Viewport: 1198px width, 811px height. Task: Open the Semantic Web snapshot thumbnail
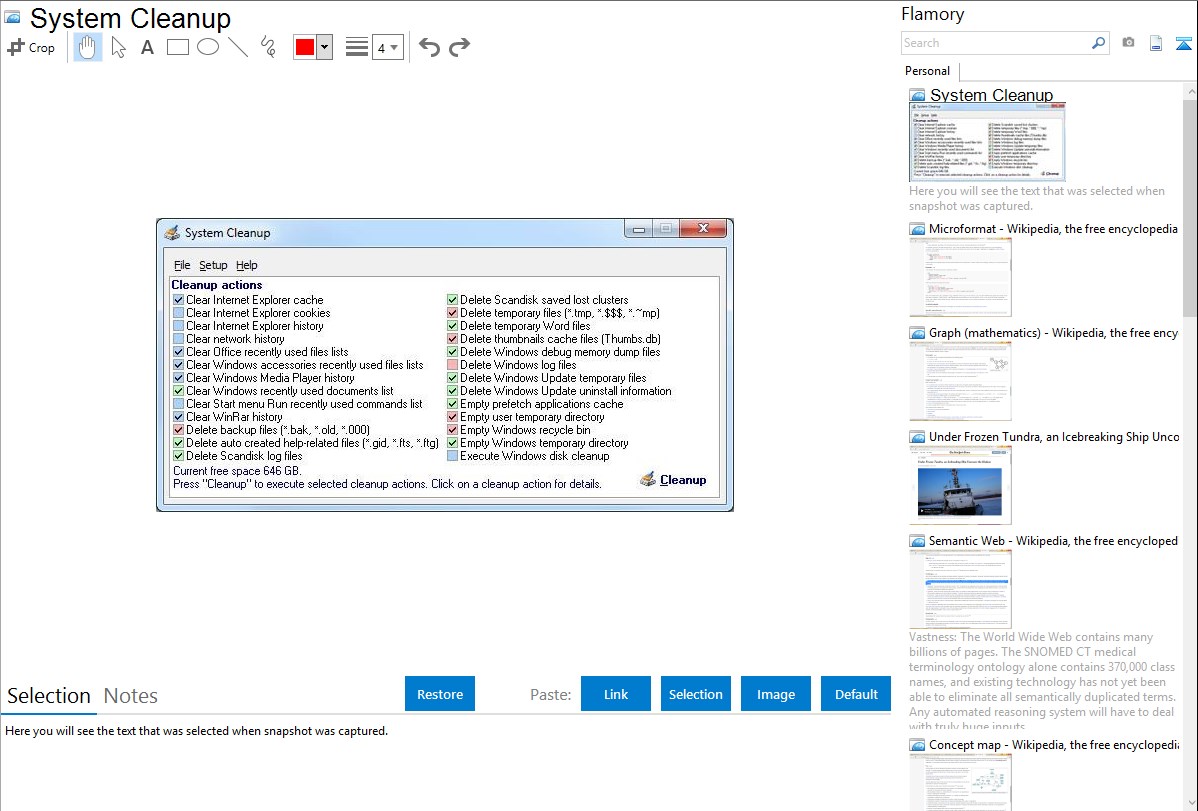pyautogui.click(x=960, y=589)
